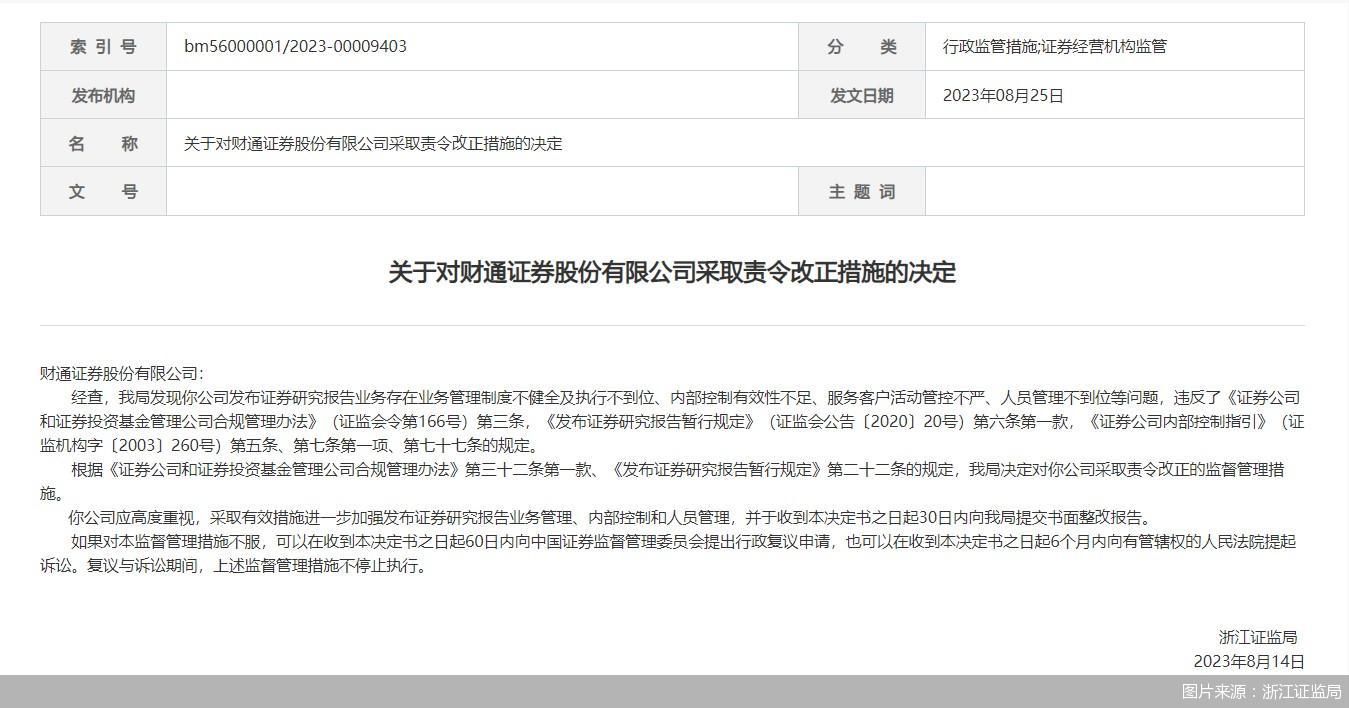Click the 分类 label cell
The height and width of the screenshot is (708, 1349).
point(862,47)
